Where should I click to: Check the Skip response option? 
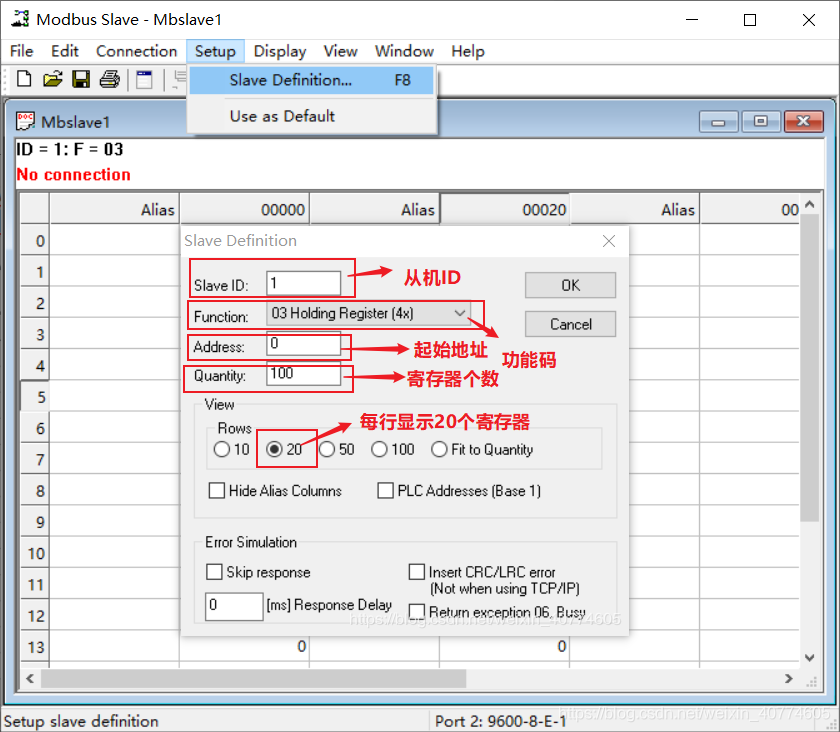pos(214,572)
